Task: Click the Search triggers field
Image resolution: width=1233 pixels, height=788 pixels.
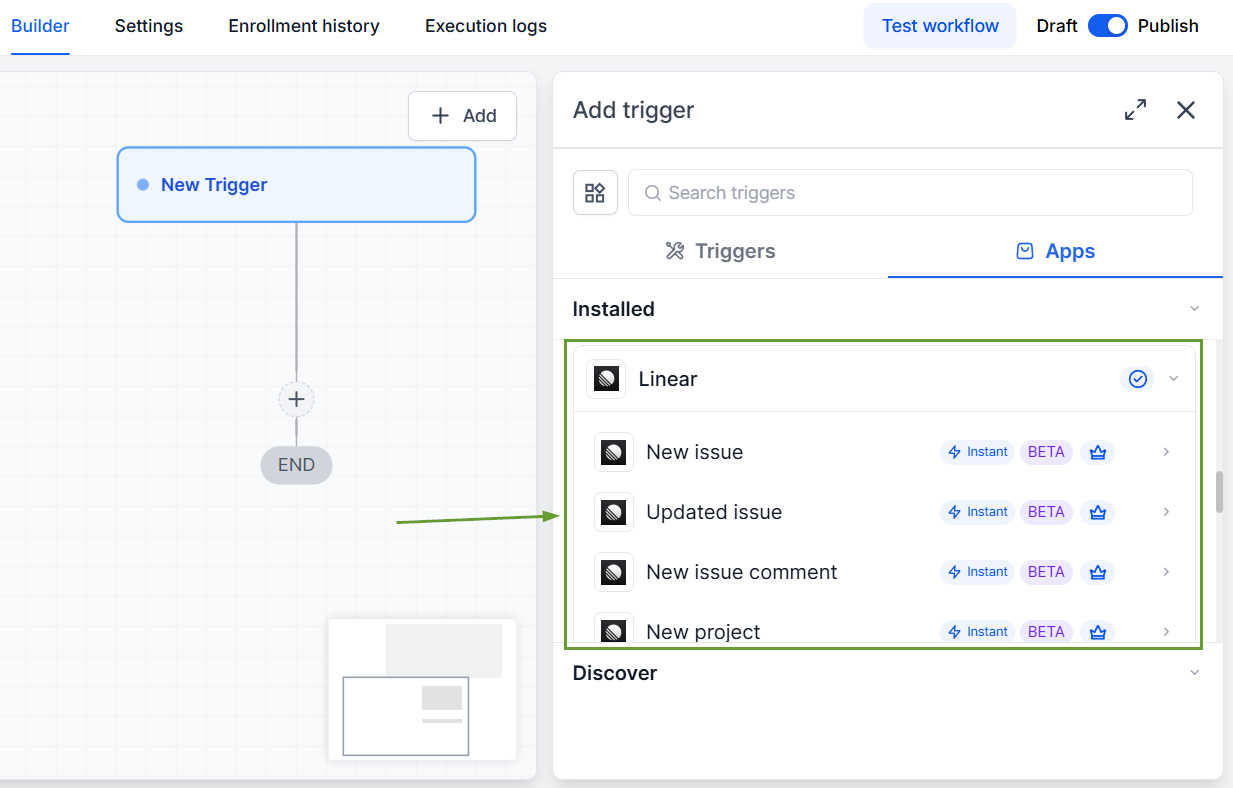Action: point(910,192)
